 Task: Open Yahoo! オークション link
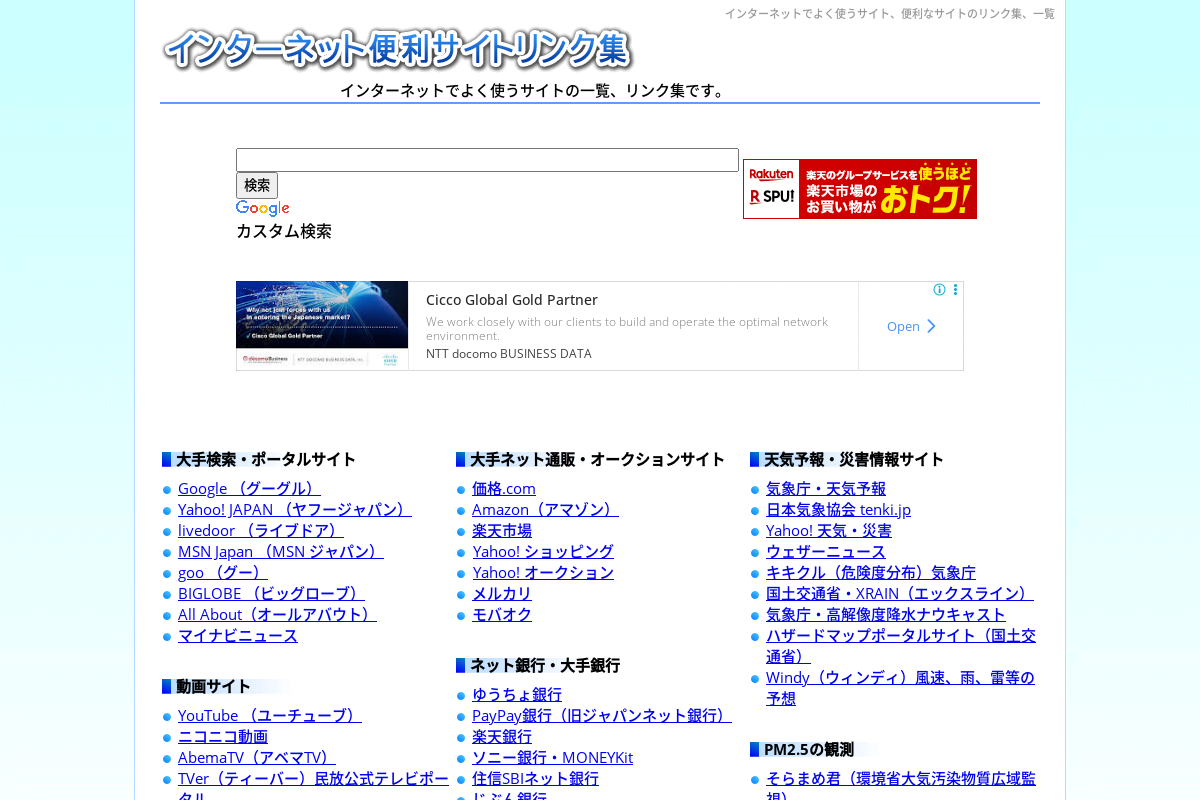pos(543,573)
